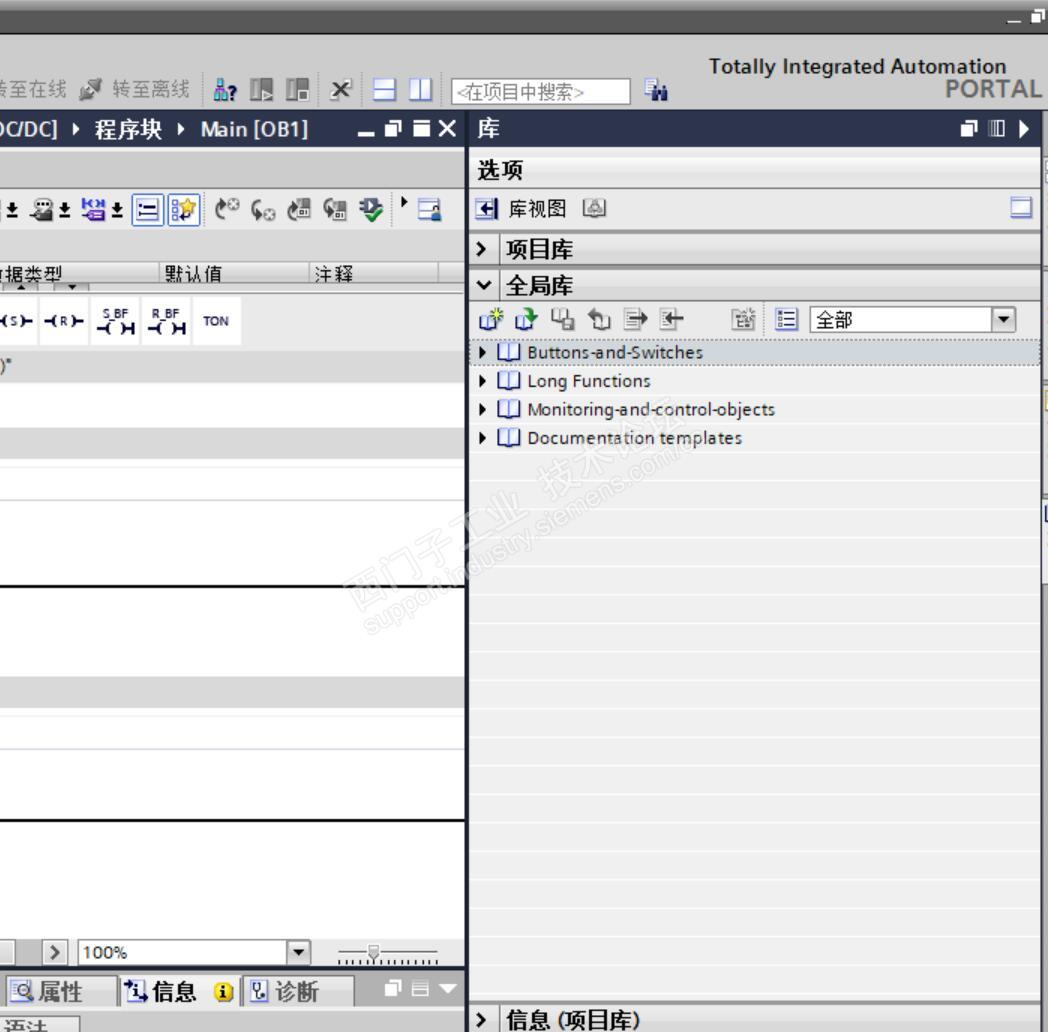The height and width of the screenshot is (1032, 1048).
Task: Expand the Monitoring-and-control-objects library
Action: (483, 409)
